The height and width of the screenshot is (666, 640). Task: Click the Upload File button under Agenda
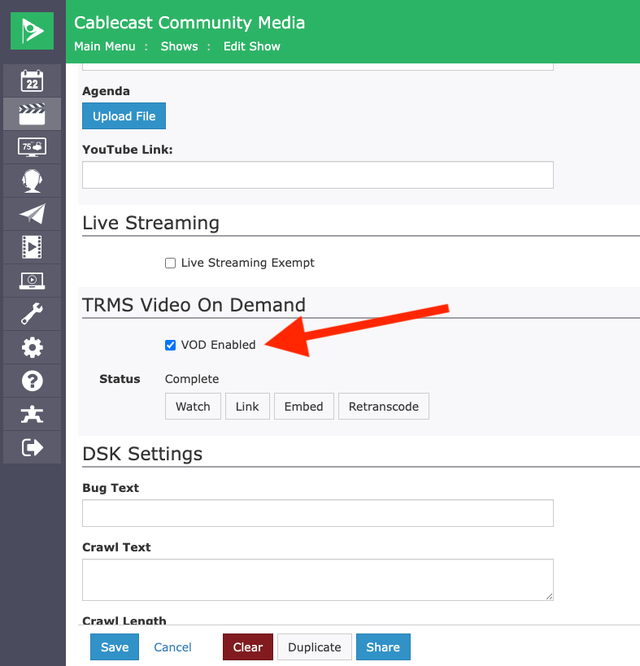[124, 116]
